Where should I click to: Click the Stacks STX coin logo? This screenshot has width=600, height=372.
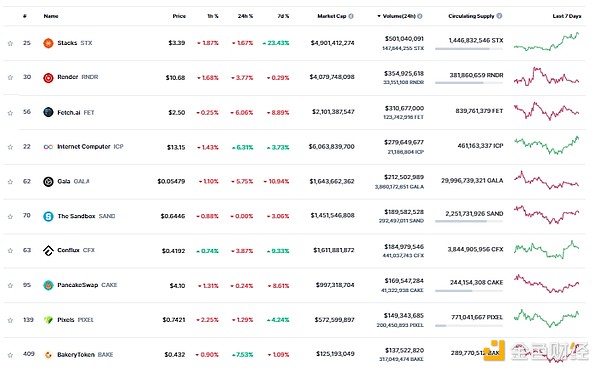point(48,43)
